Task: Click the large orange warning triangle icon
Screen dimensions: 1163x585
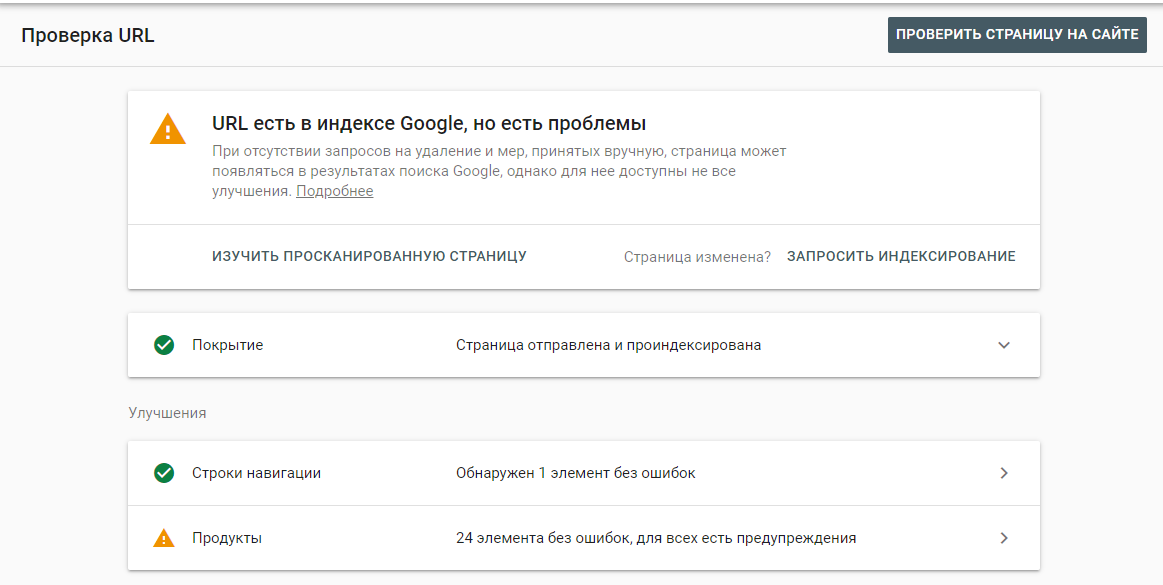Action: [x=168, y=129]
